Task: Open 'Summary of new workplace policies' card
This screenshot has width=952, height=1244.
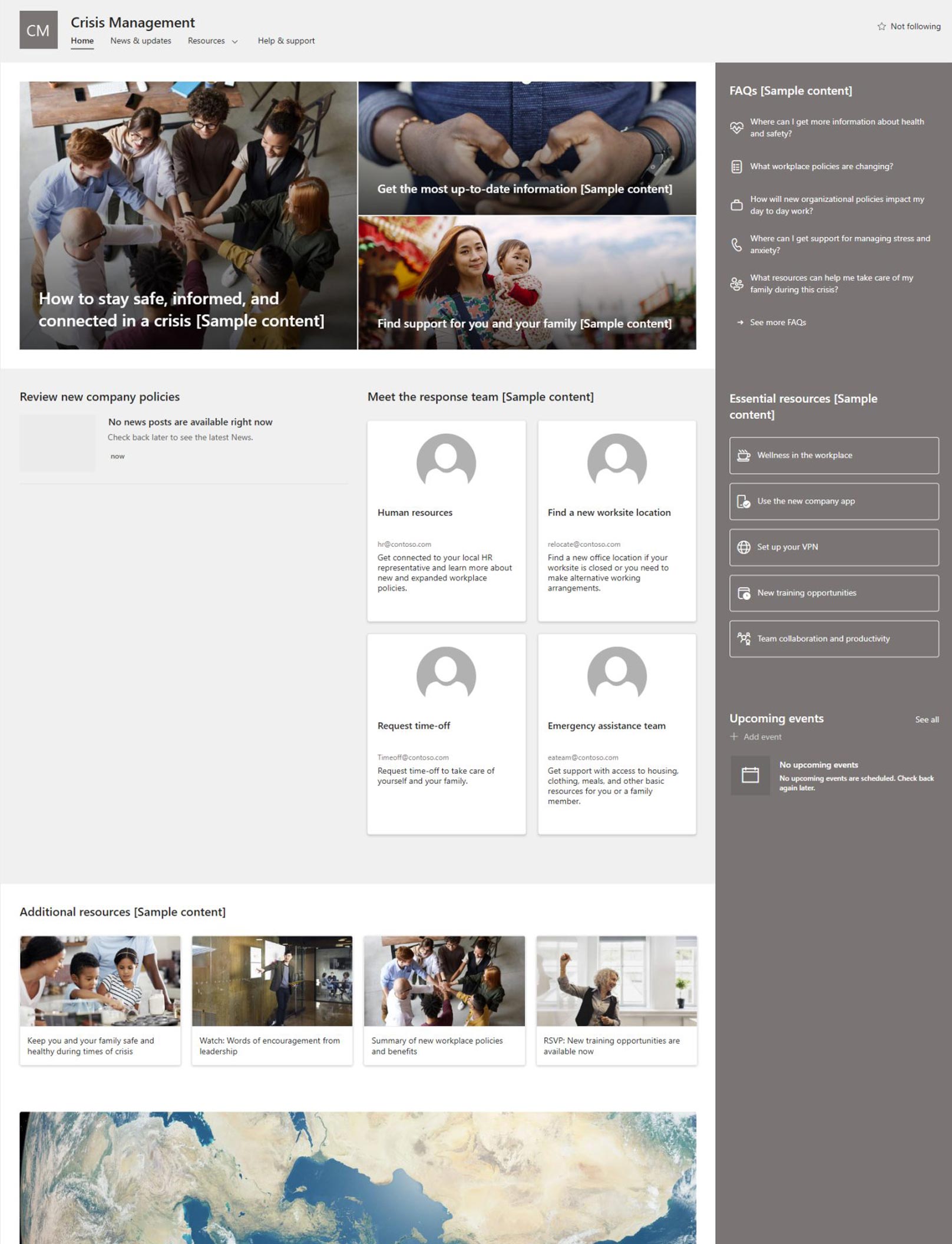Action: [x=444, y=1000]
